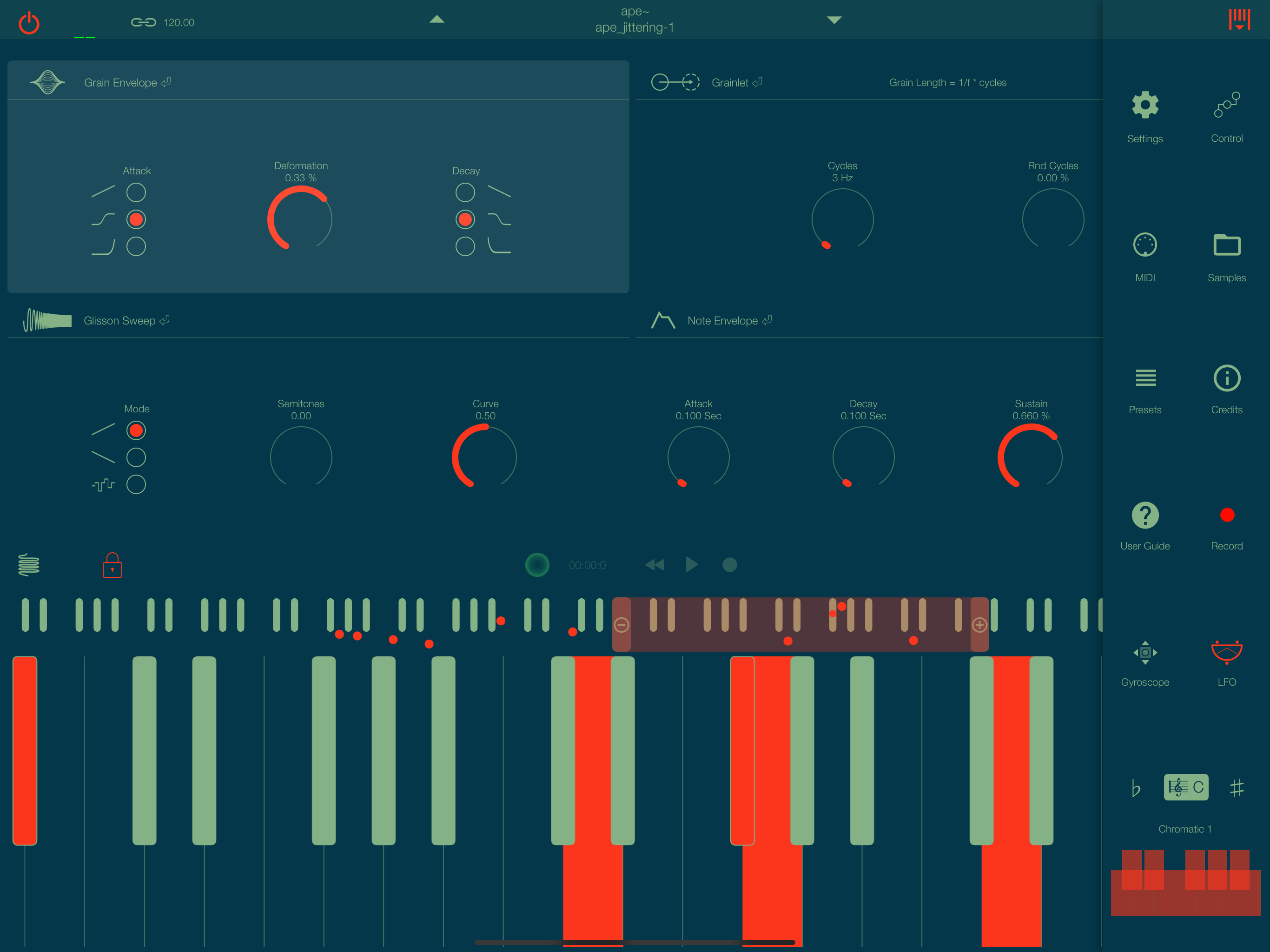Click the Note Envelope icon
Image resolution: width=1270 pixels, height=952 pixels.
click(663, 320)
